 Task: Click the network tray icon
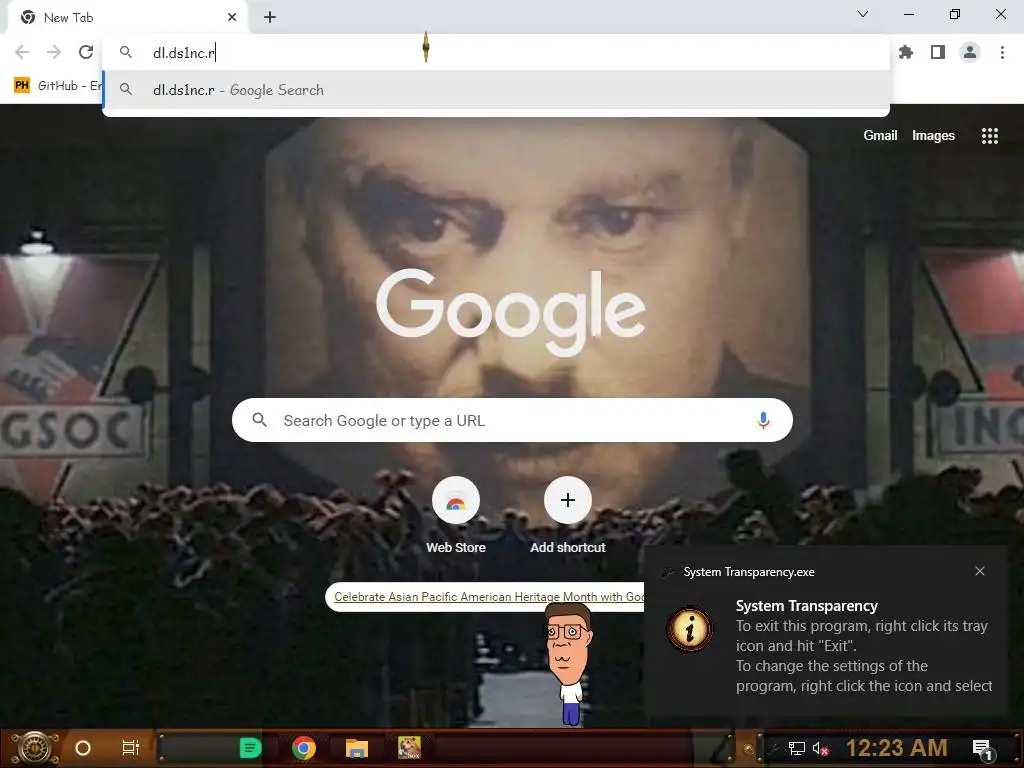coord(797,748)
